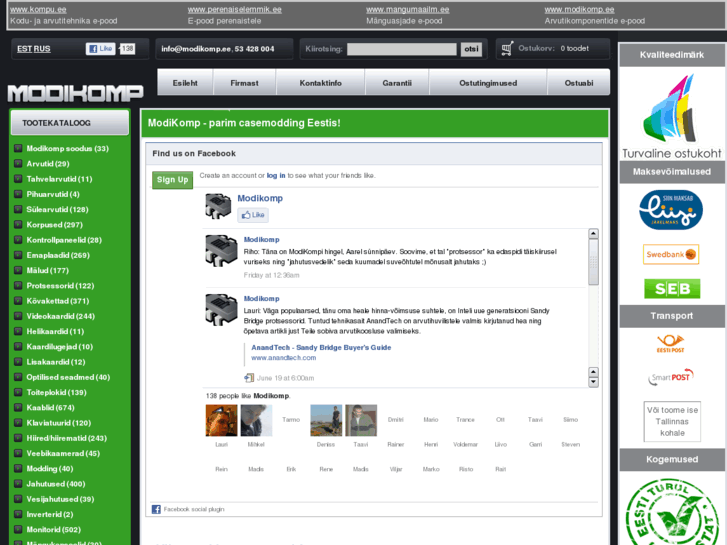The image size is (727, 545).
Task: Click bullet icon beside Korpused (297)
Action: (x=18, y=224)
